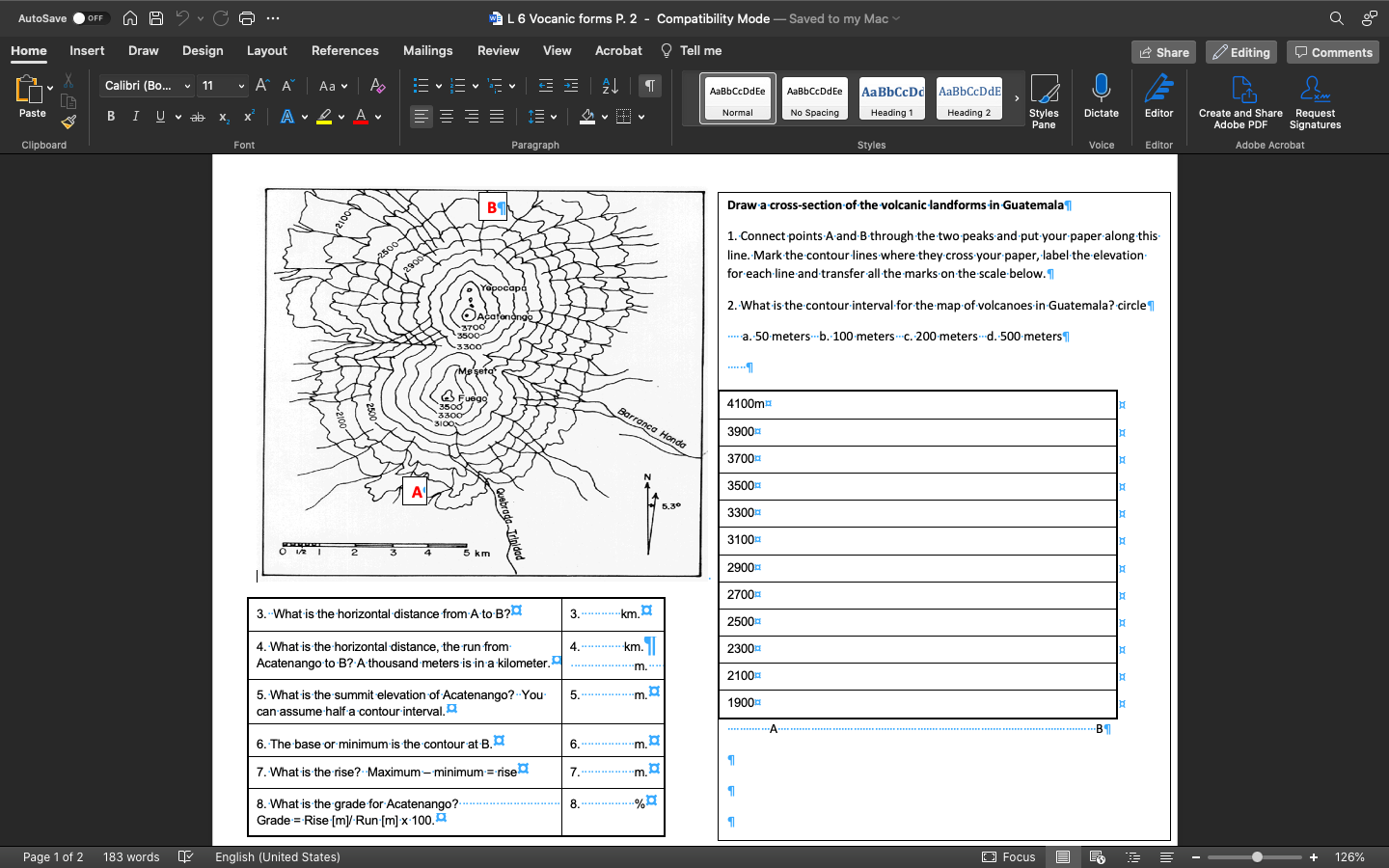1389x868 pixels.
Task: Start Dictate voice input
Action: click(1101, 98)
